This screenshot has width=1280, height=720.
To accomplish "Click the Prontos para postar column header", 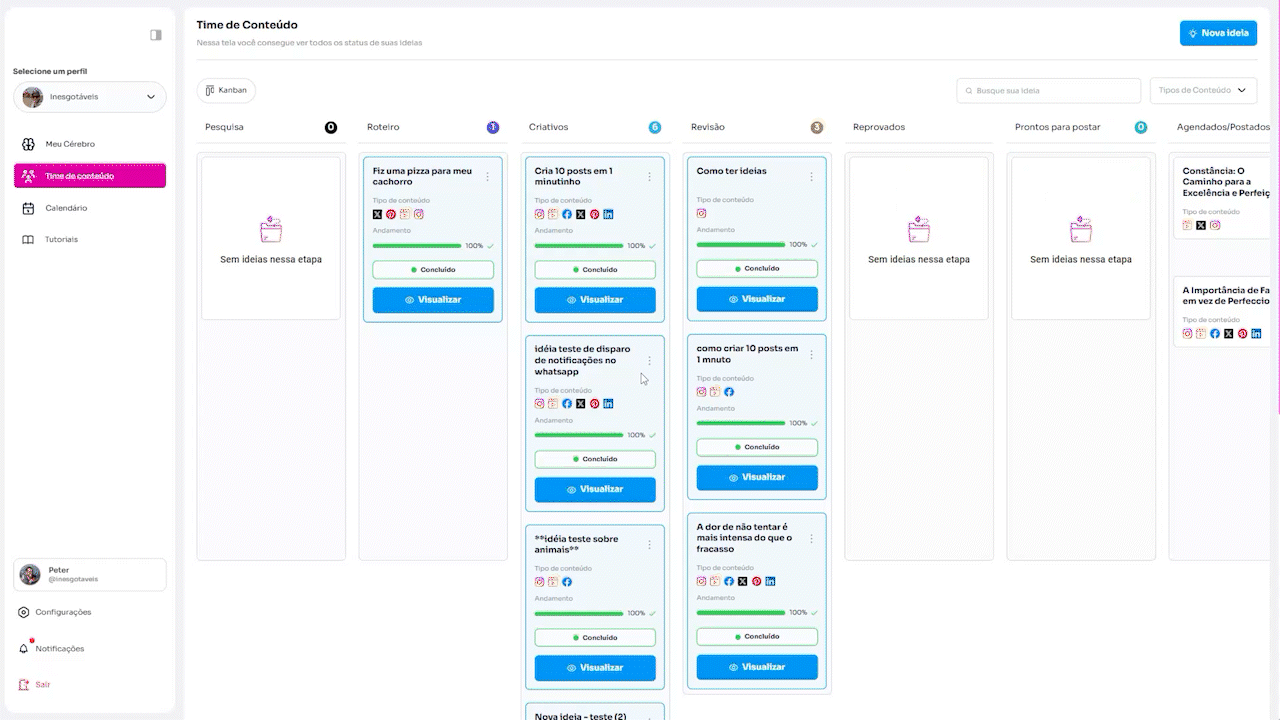I will click(1058, 127).
